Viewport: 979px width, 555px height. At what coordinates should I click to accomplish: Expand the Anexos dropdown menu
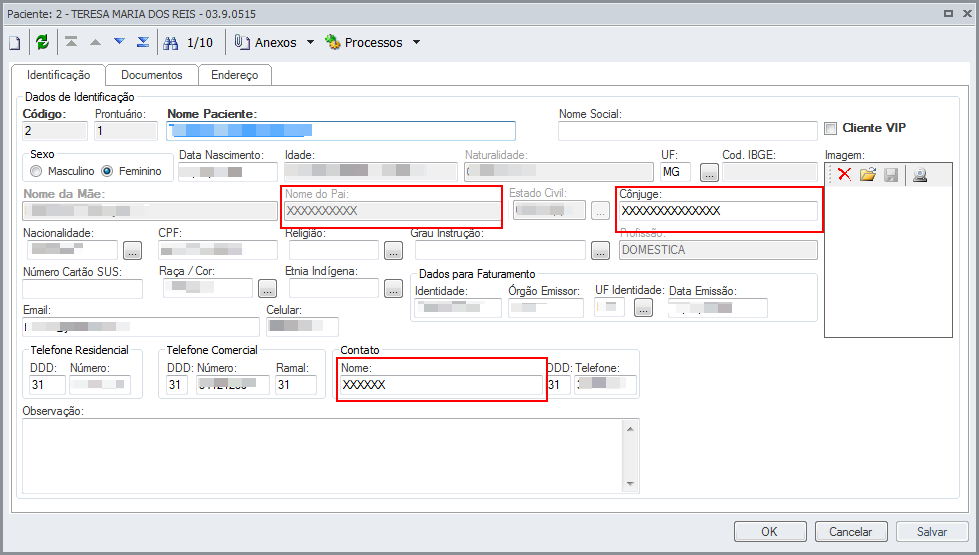pos(310,43)
